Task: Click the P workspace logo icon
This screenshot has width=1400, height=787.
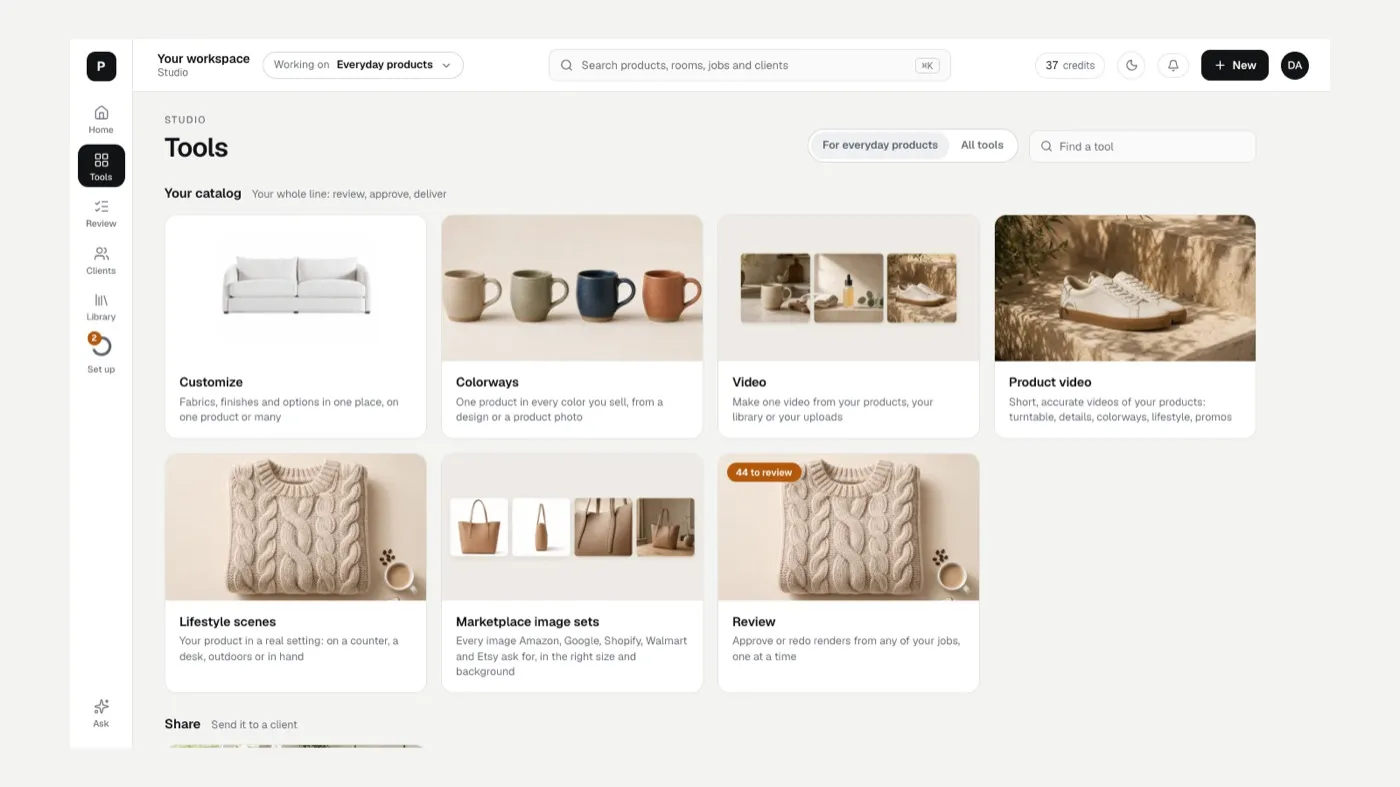Action: tap(101, 66)
